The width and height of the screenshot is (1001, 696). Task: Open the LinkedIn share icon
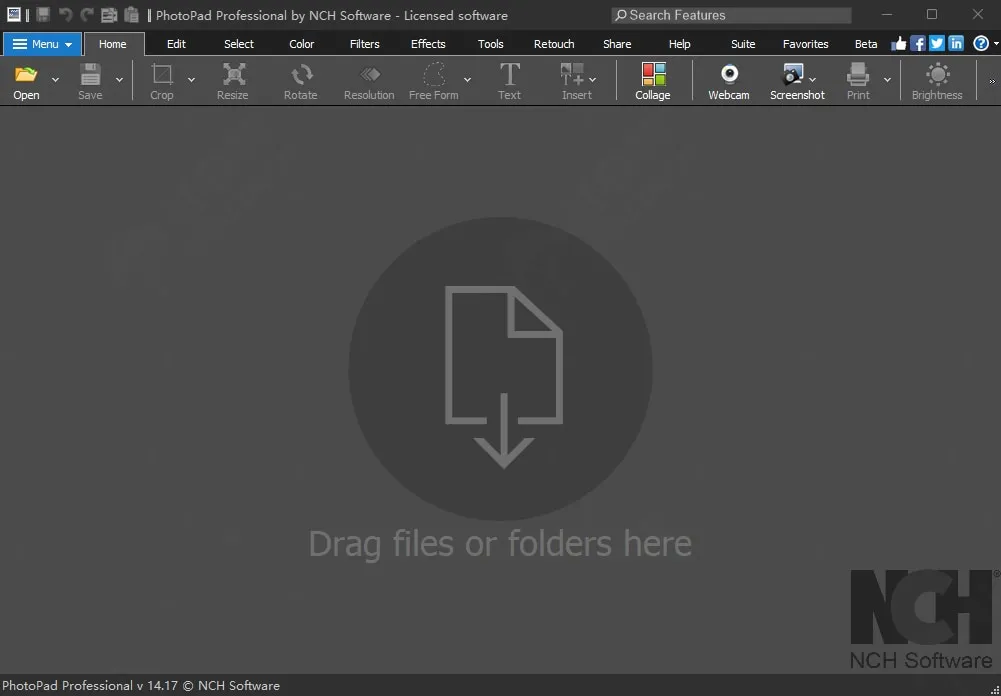956,44
